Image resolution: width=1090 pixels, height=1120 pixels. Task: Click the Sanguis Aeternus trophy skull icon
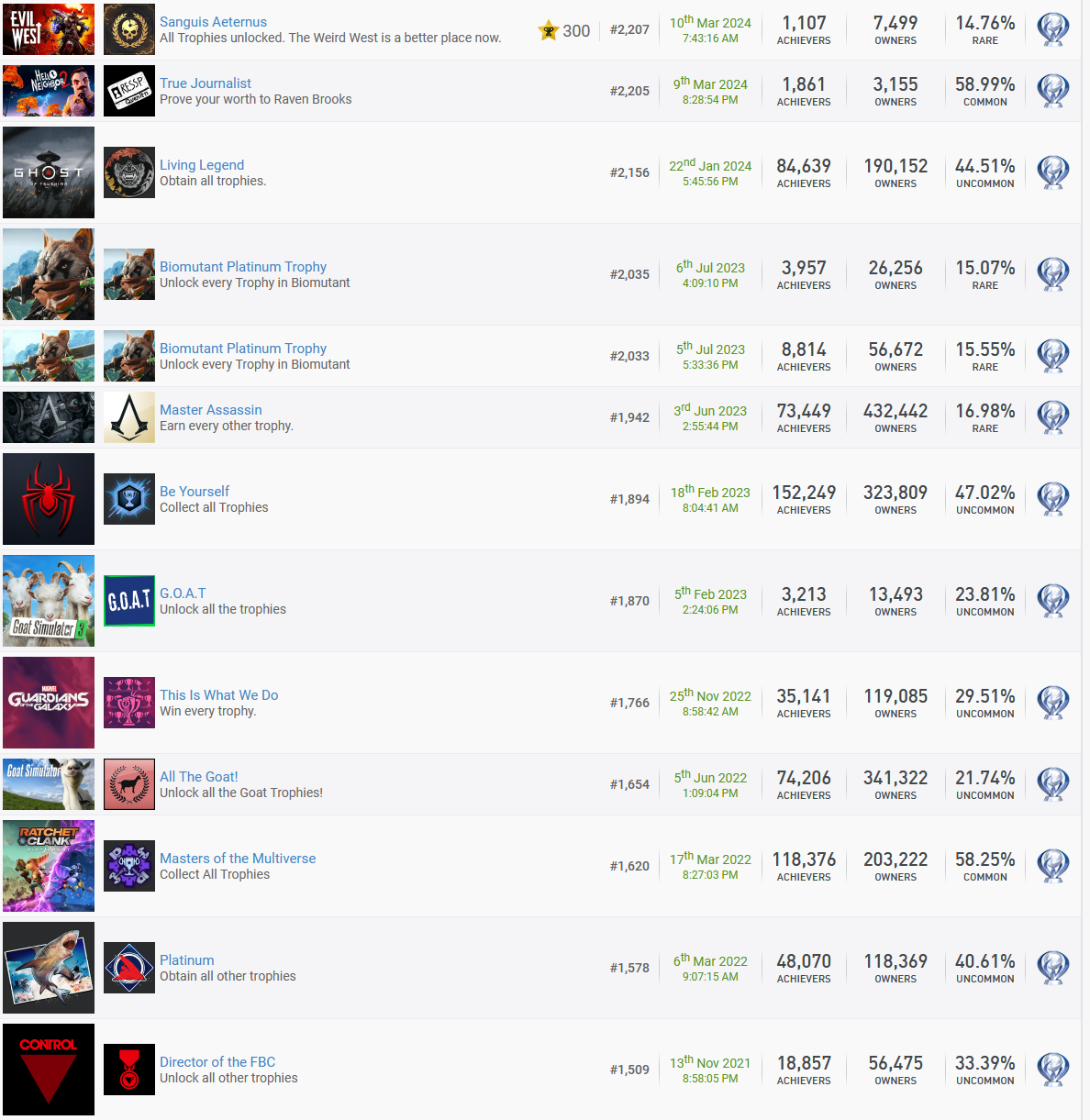pyautogui.click(x=128, y=29)
